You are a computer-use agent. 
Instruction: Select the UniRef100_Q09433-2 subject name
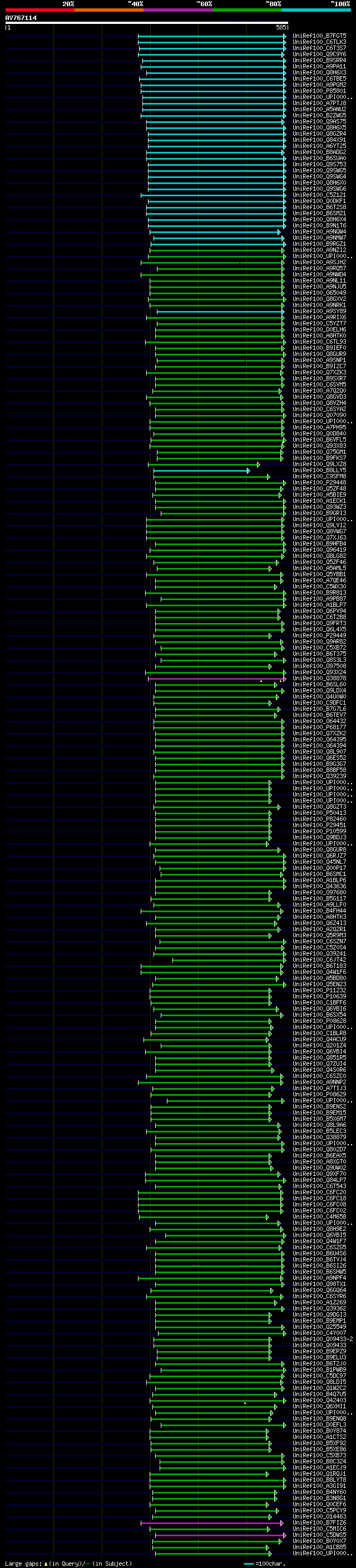323,1339
